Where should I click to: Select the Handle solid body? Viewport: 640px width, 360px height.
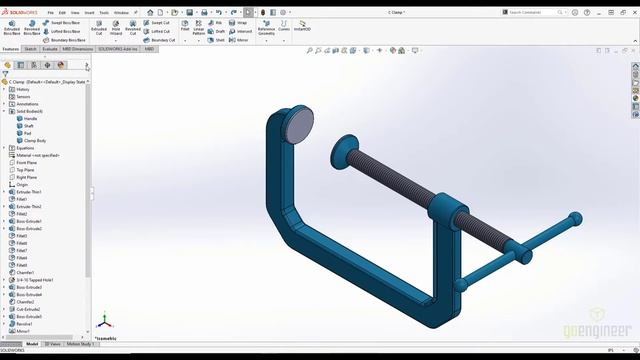[x=27, y=118]
